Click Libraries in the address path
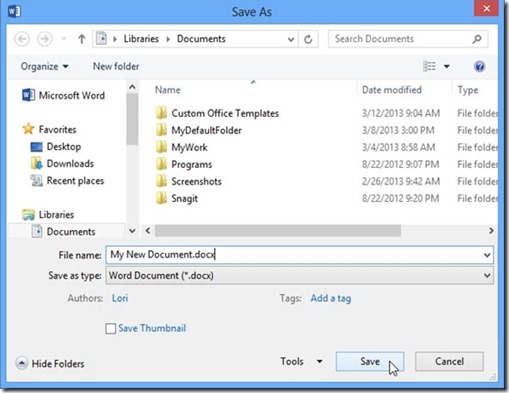Image resolution: width=509 pixels, height=393 pixels. click(x=141, y=39)
